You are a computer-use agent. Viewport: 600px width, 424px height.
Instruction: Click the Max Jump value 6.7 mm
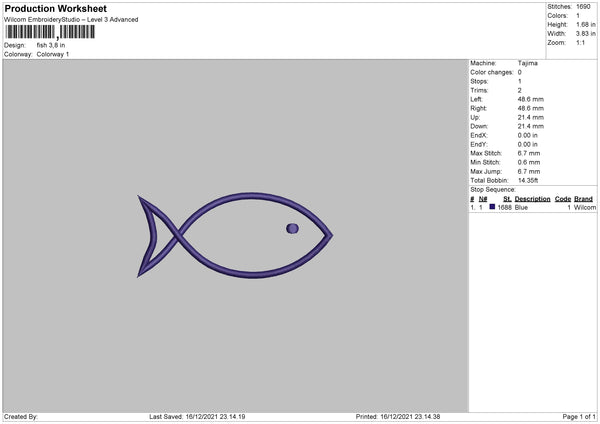click(529, 171)
